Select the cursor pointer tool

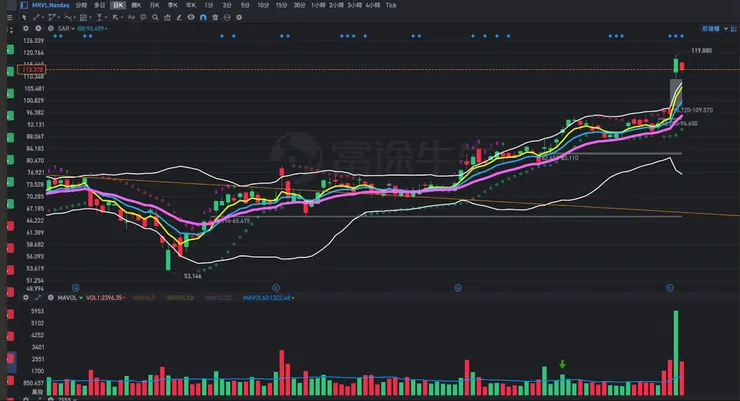[24, 17]
